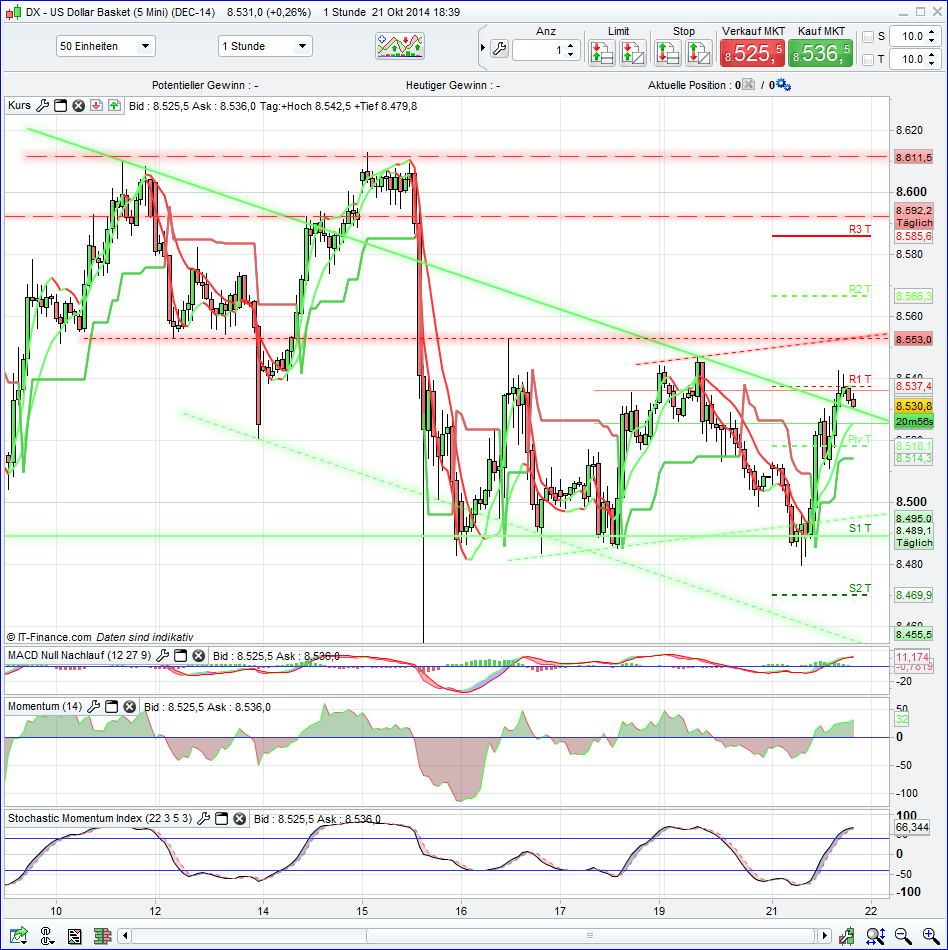This screenshot has height=950, width=948.
Task: Enable the S checkbox near top right
Action: [x=868, y=36]
